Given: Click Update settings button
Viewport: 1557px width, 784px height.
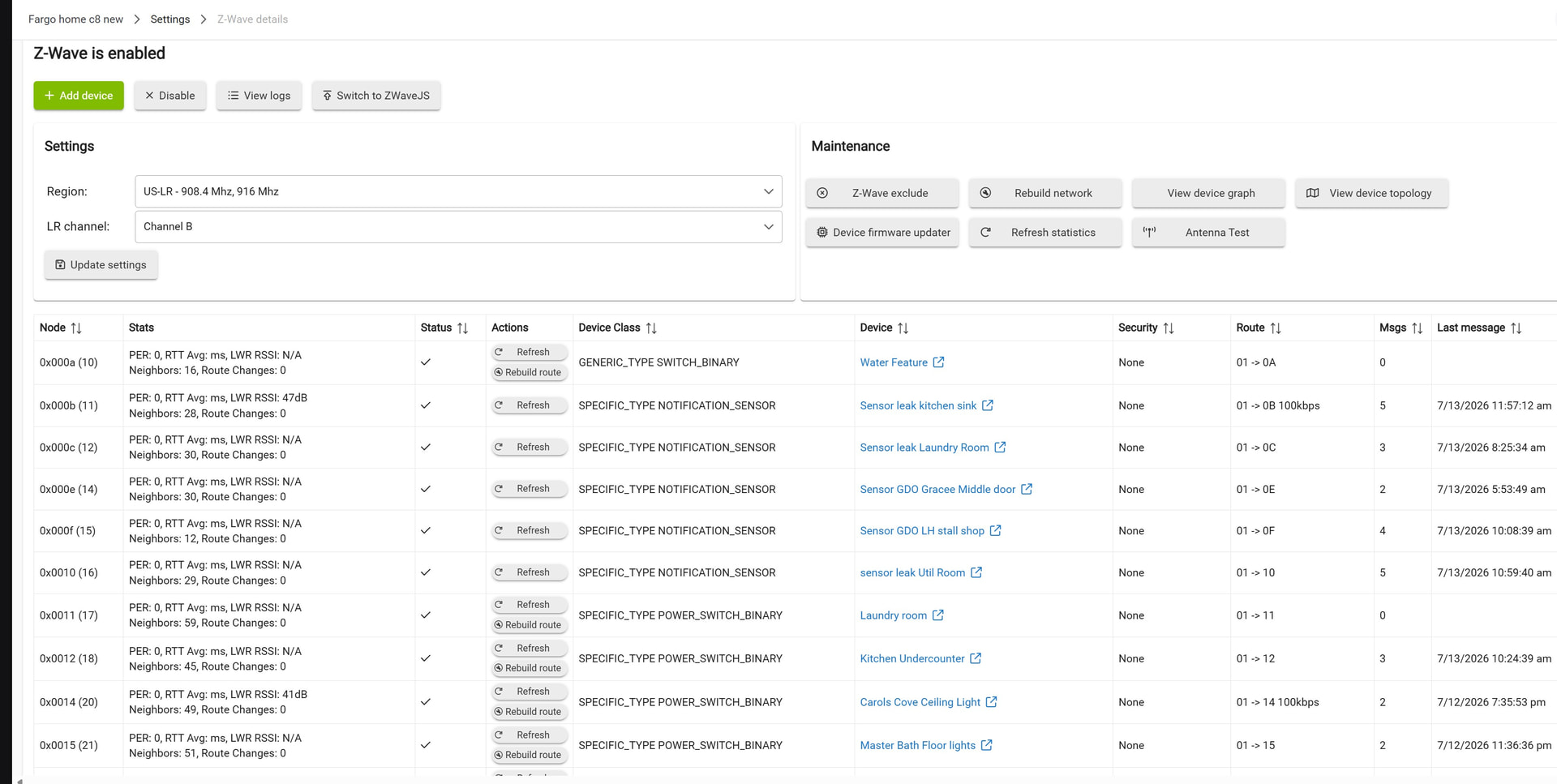Looking at the screenshot, I should [x=101, y=265].
